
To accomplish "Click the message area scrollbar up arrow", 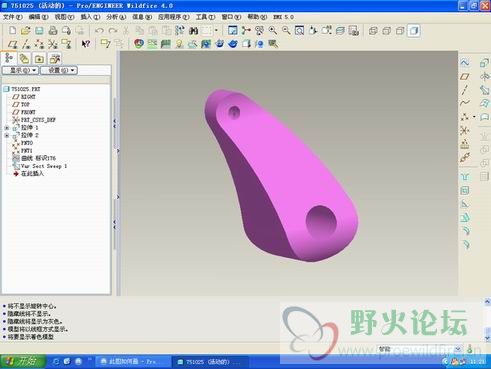I will coord(487,302).
